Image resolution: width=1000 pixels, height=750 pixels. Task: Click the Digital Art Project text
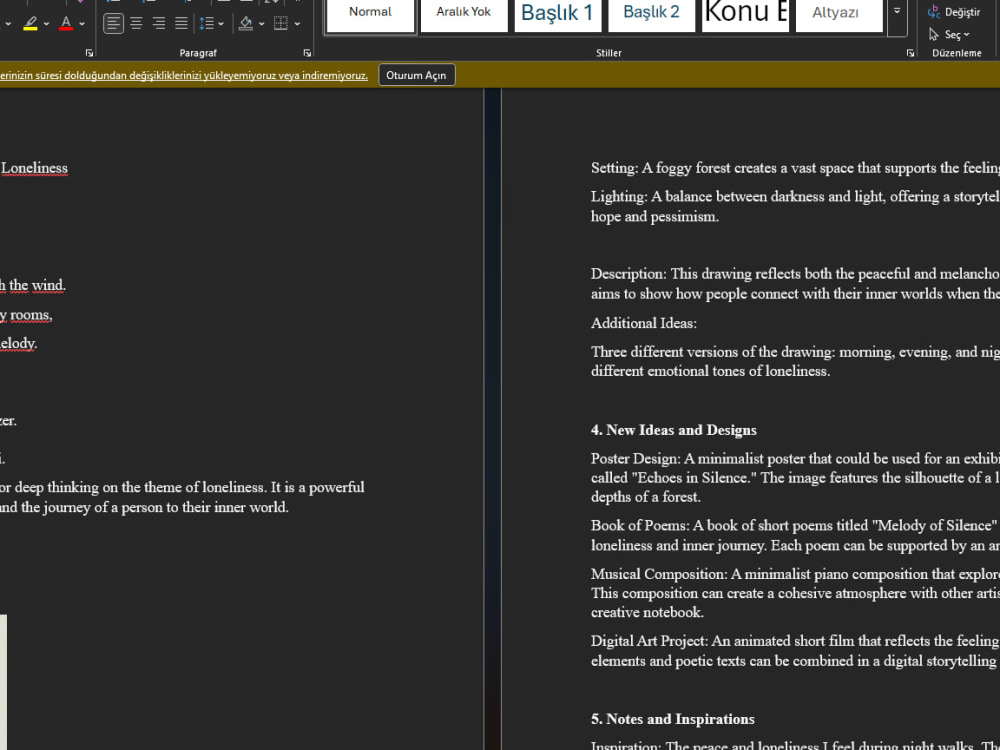649,641
